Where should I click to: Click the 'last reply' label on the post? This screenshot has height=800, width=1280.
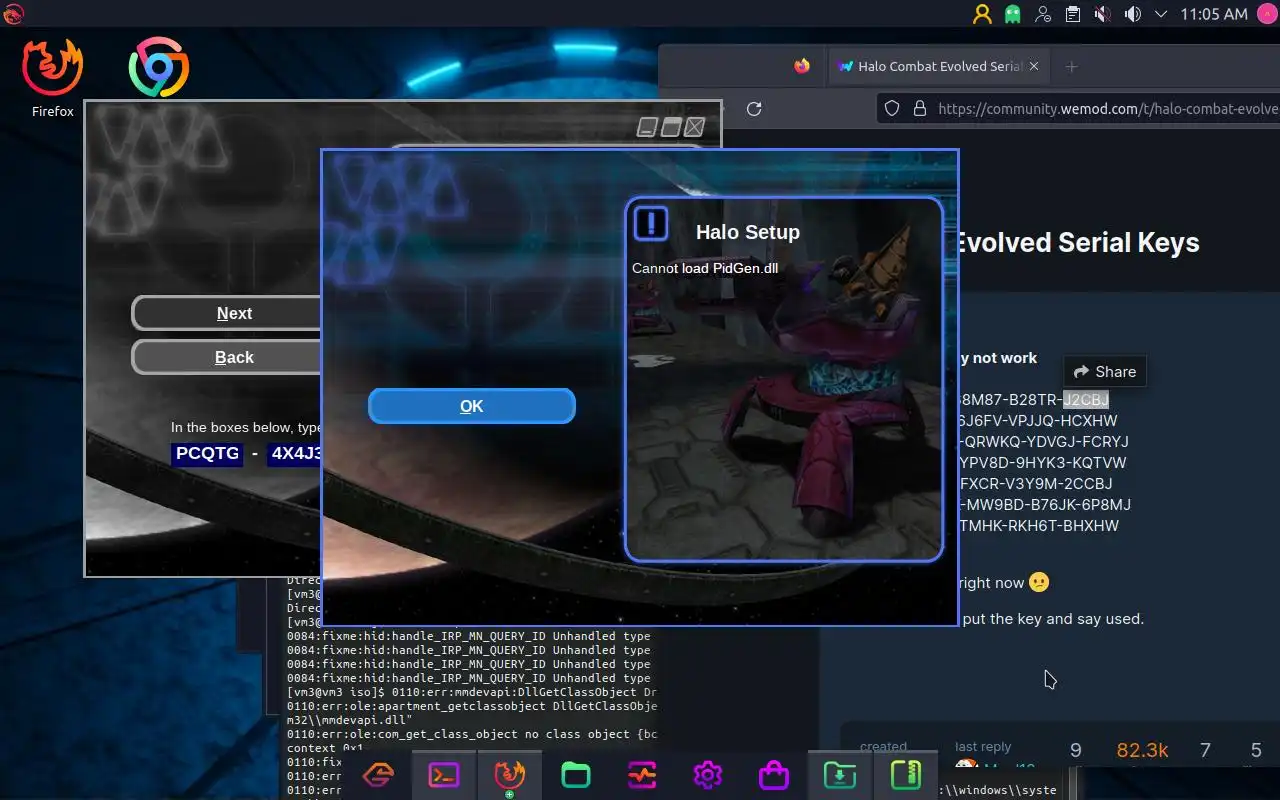click(983, 747)
